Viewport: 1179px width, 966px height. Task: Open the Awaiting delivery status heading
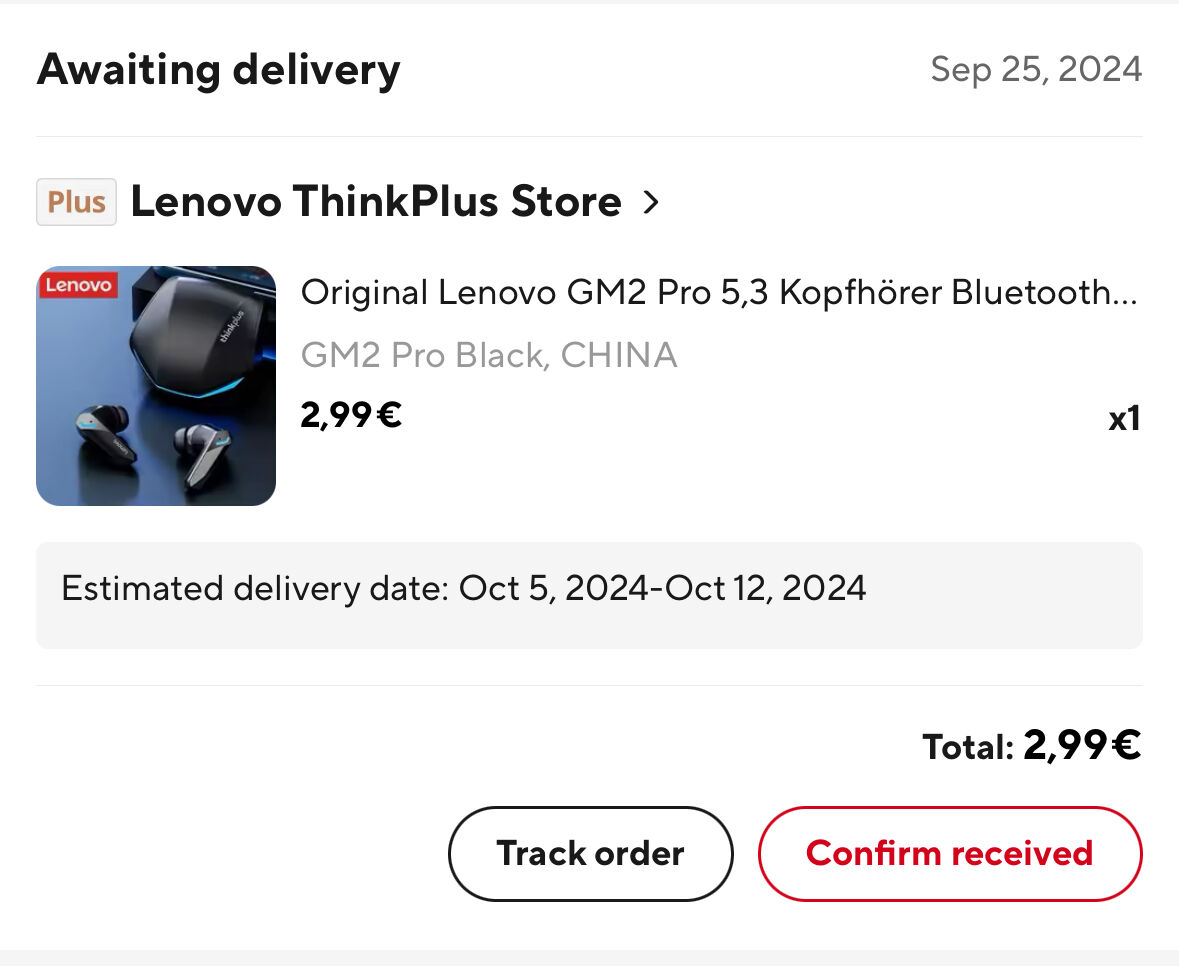219,70
